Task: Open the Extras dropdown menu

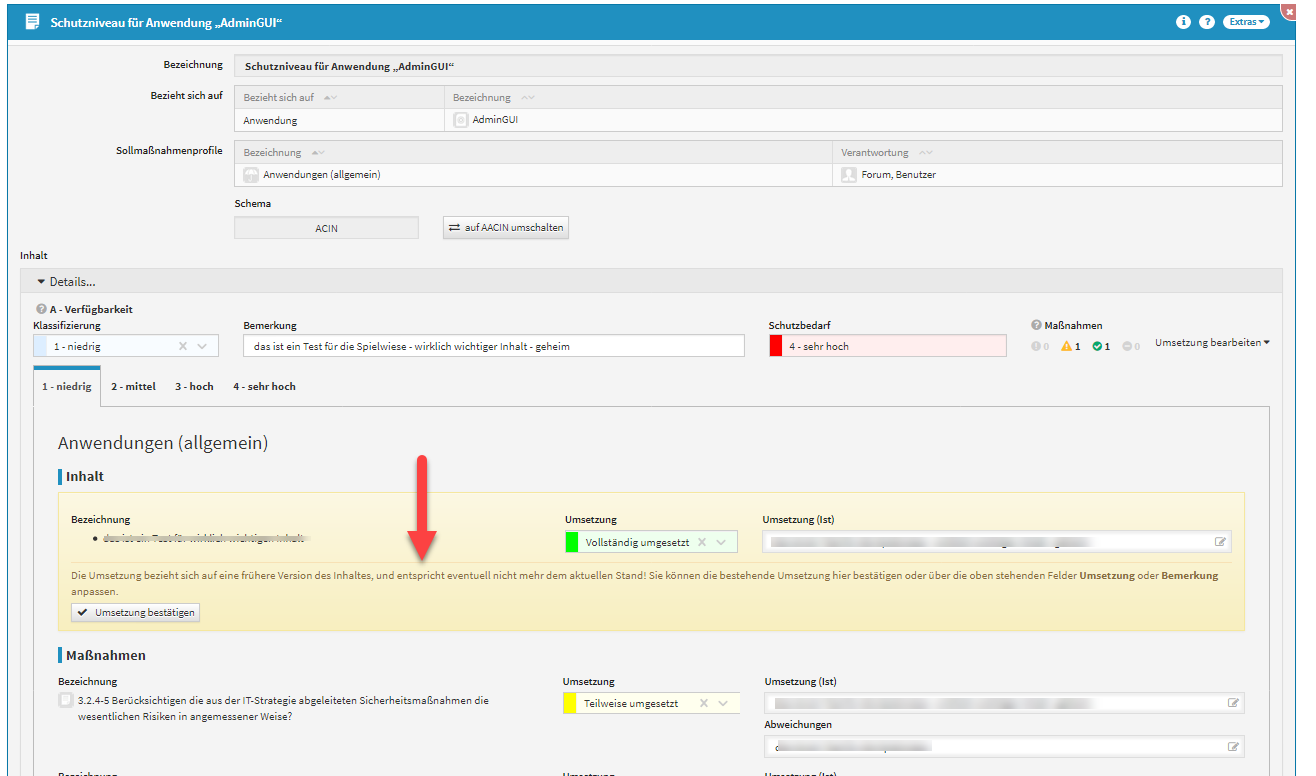Action: [1247, 21]
